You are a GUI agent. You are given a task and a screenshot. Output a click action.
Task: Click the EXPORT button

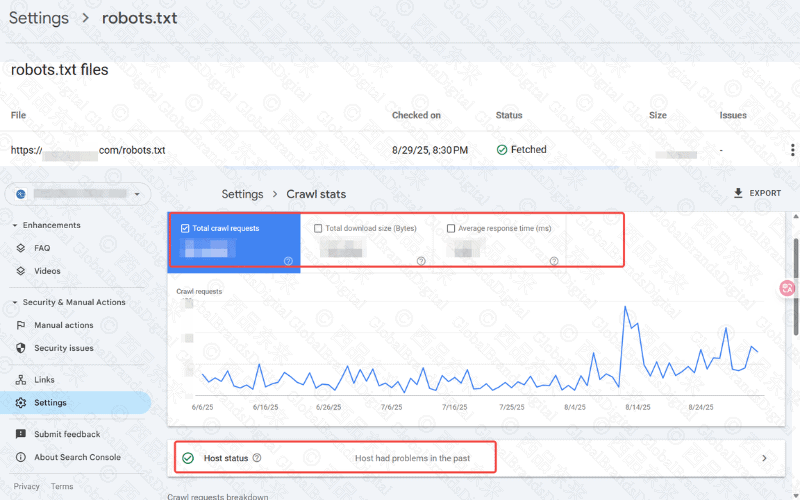(x=756, y=193)
